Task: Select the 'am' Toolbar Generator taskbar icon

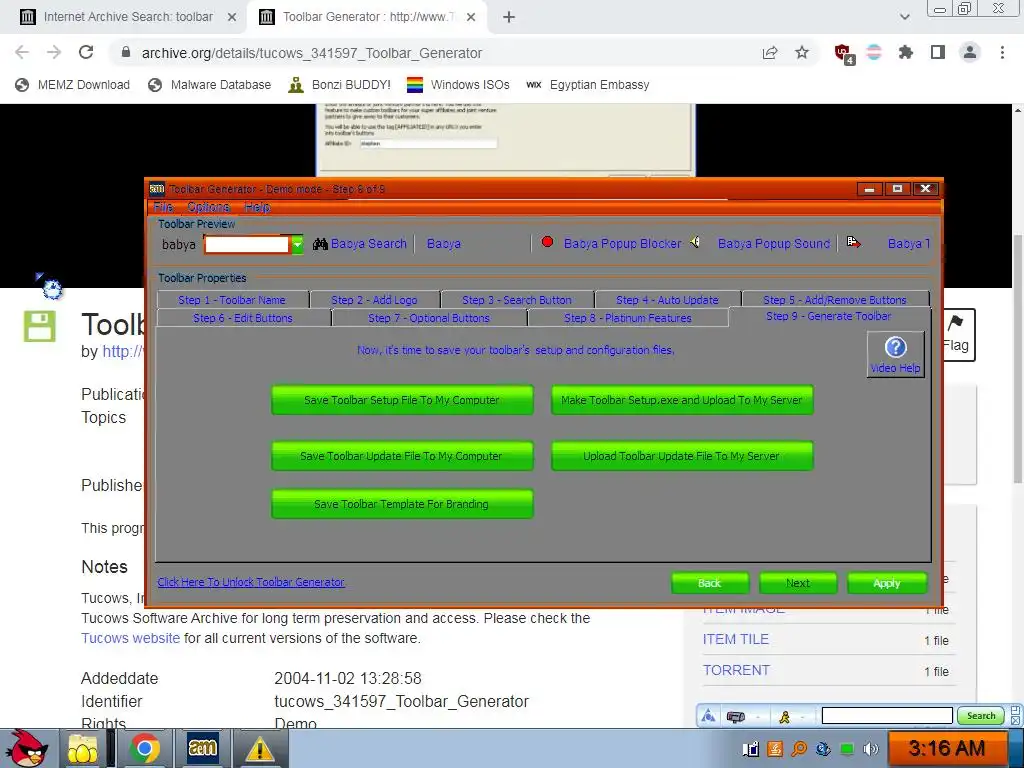Action: [x=202, y=747]
